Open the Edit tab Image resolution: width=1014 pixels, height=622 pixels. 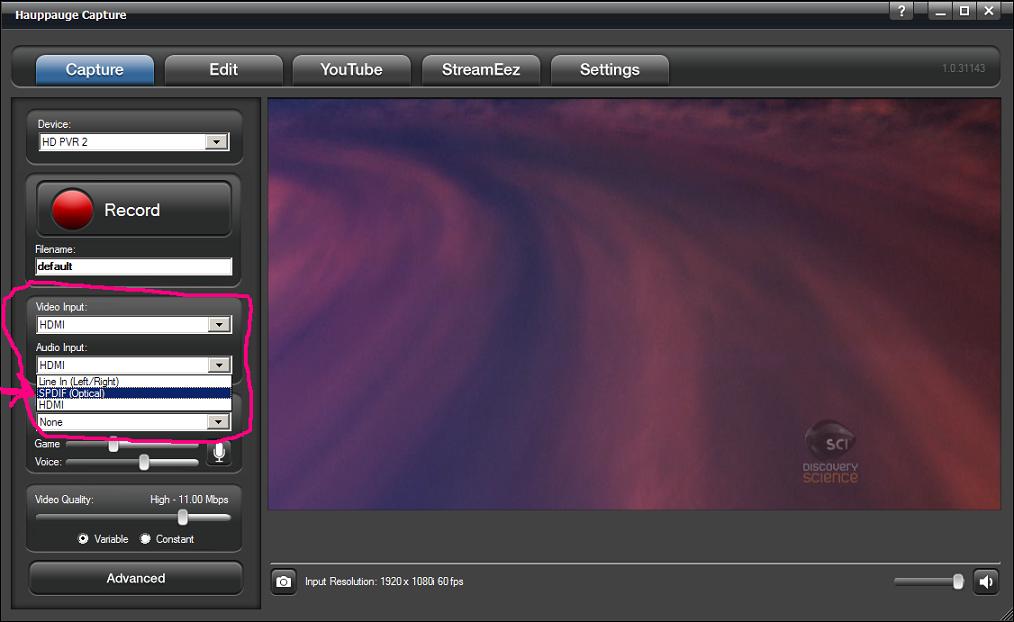pyautogui.click(x=224, y=70)
